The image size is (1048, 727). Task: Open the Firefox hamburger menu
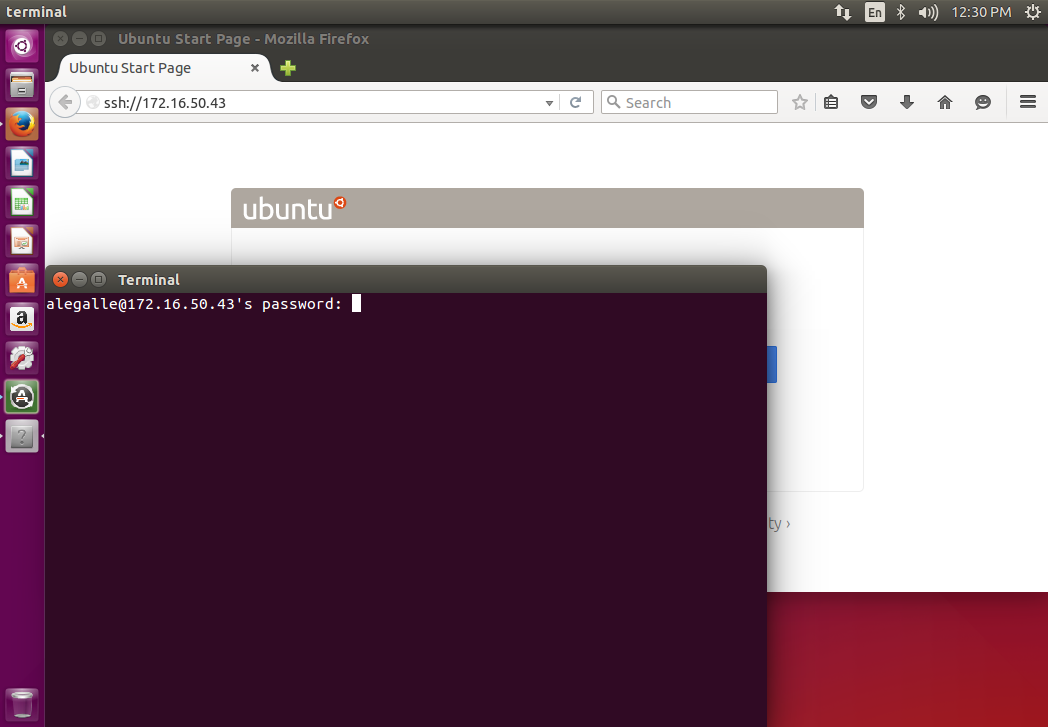[1027, 101]
